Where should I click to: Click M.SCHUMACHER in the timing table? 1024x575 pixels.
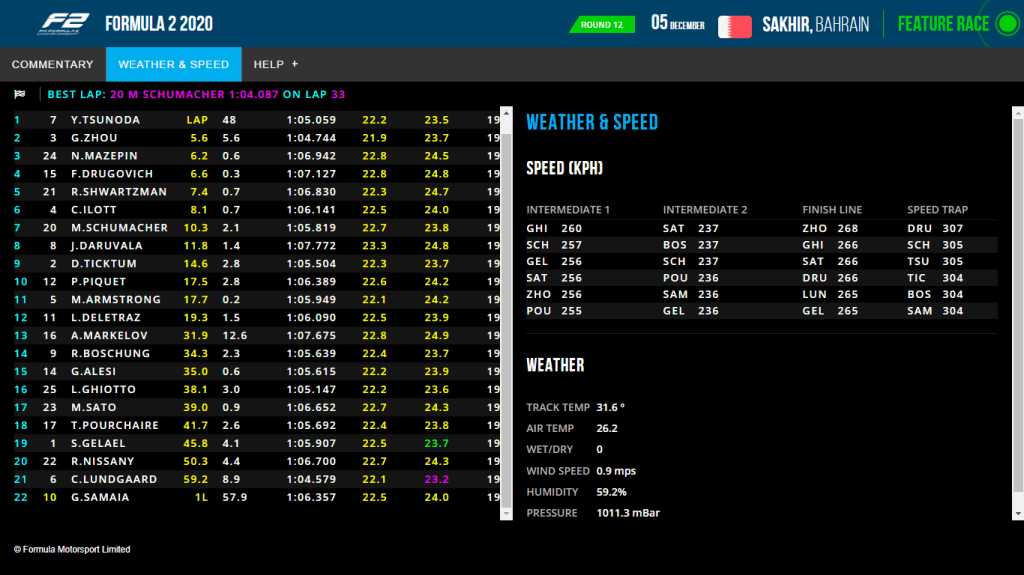click(x=120, y=228)
